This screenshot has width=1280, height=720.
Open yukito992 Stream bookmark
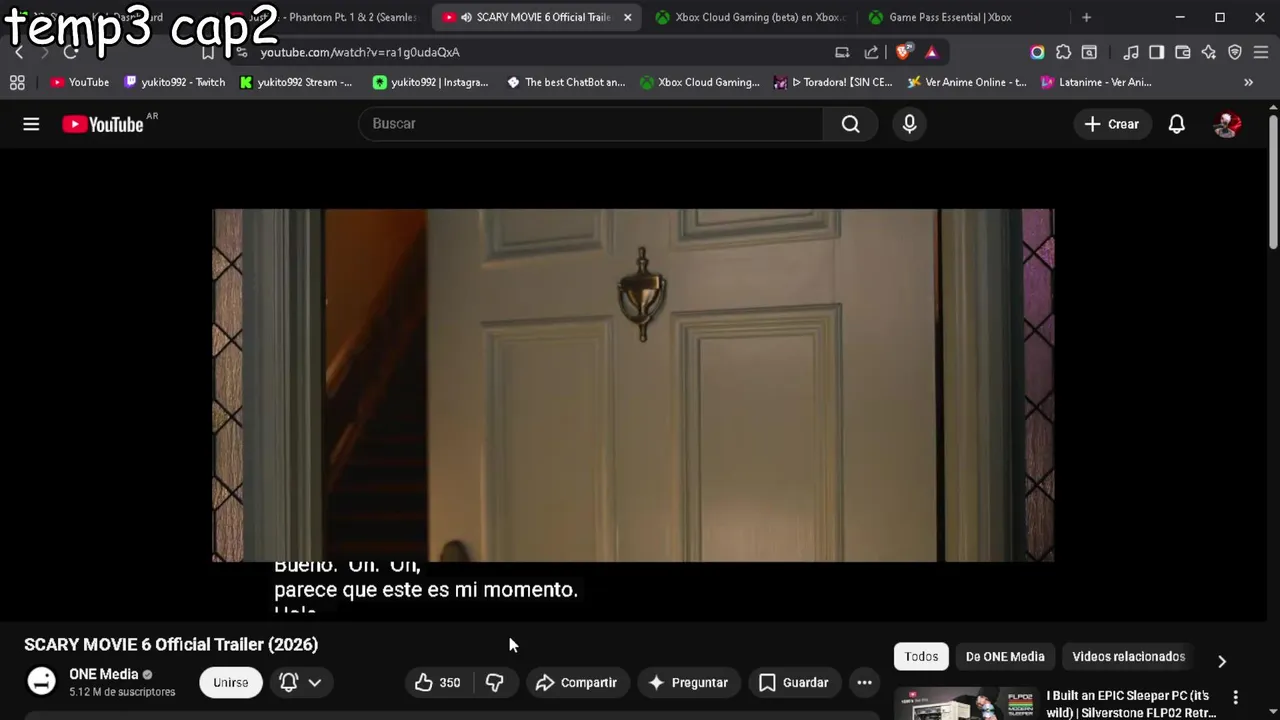[296, 82]
